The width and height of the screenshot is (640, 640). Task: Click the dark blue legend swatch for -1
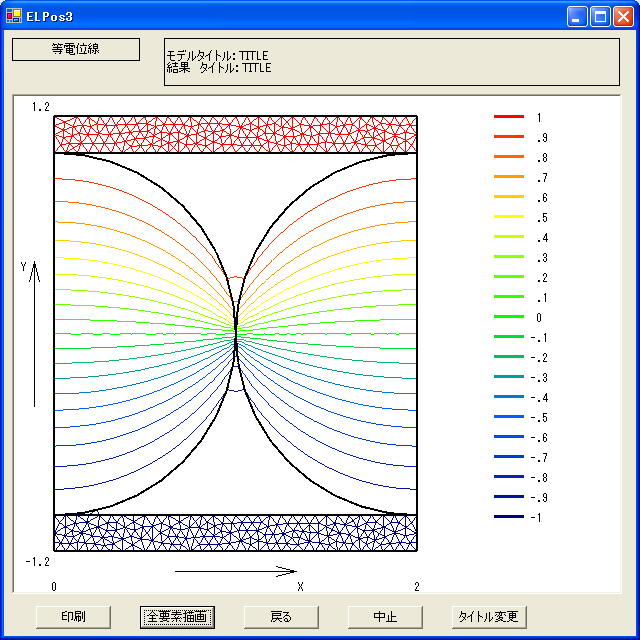pos(509,517)
